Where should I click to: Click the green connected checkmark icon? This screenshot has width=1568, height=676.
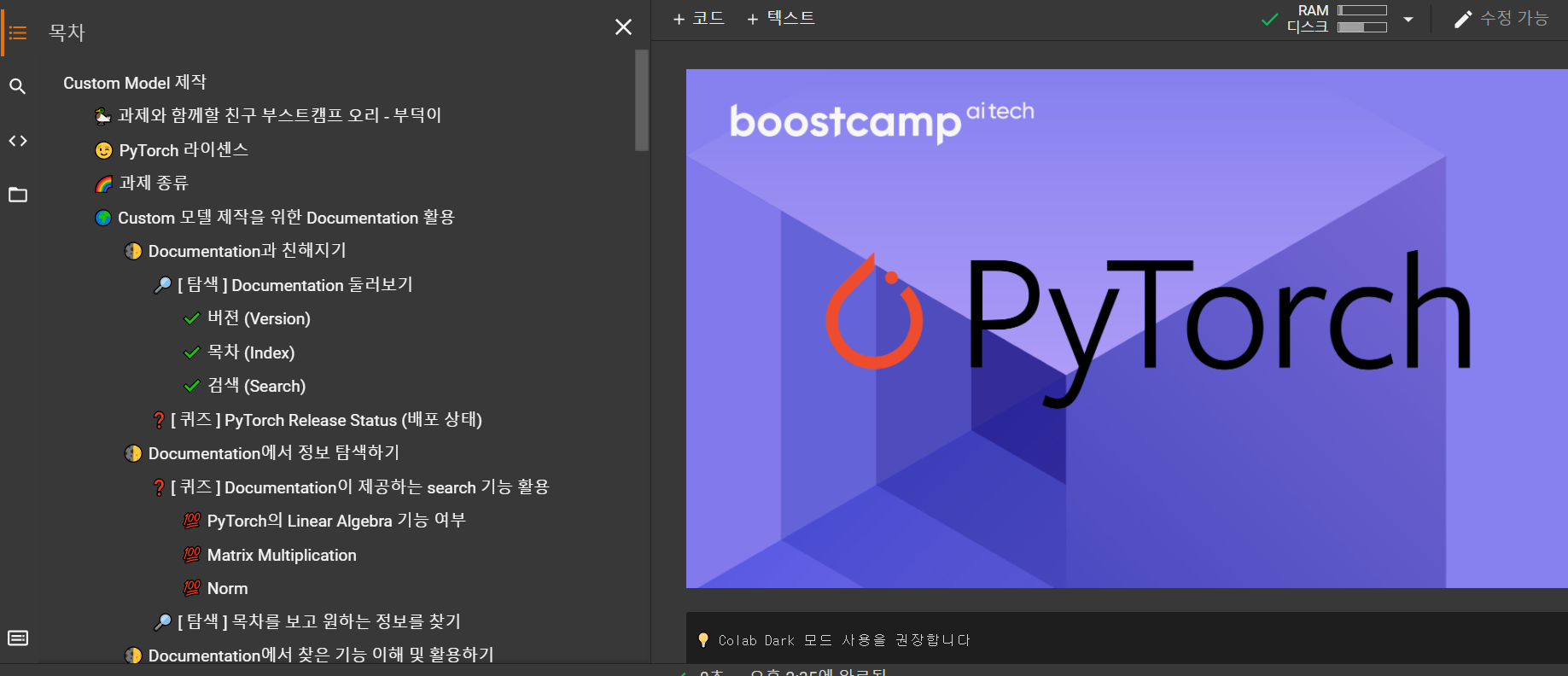click(1270, 19)
